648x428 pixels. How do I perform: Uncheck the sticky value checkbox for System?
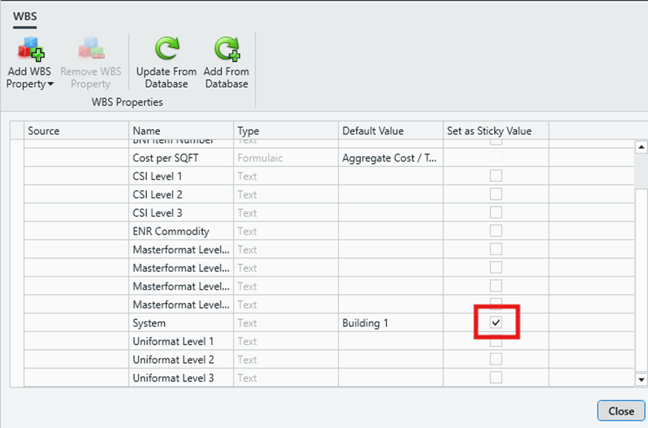496,323
